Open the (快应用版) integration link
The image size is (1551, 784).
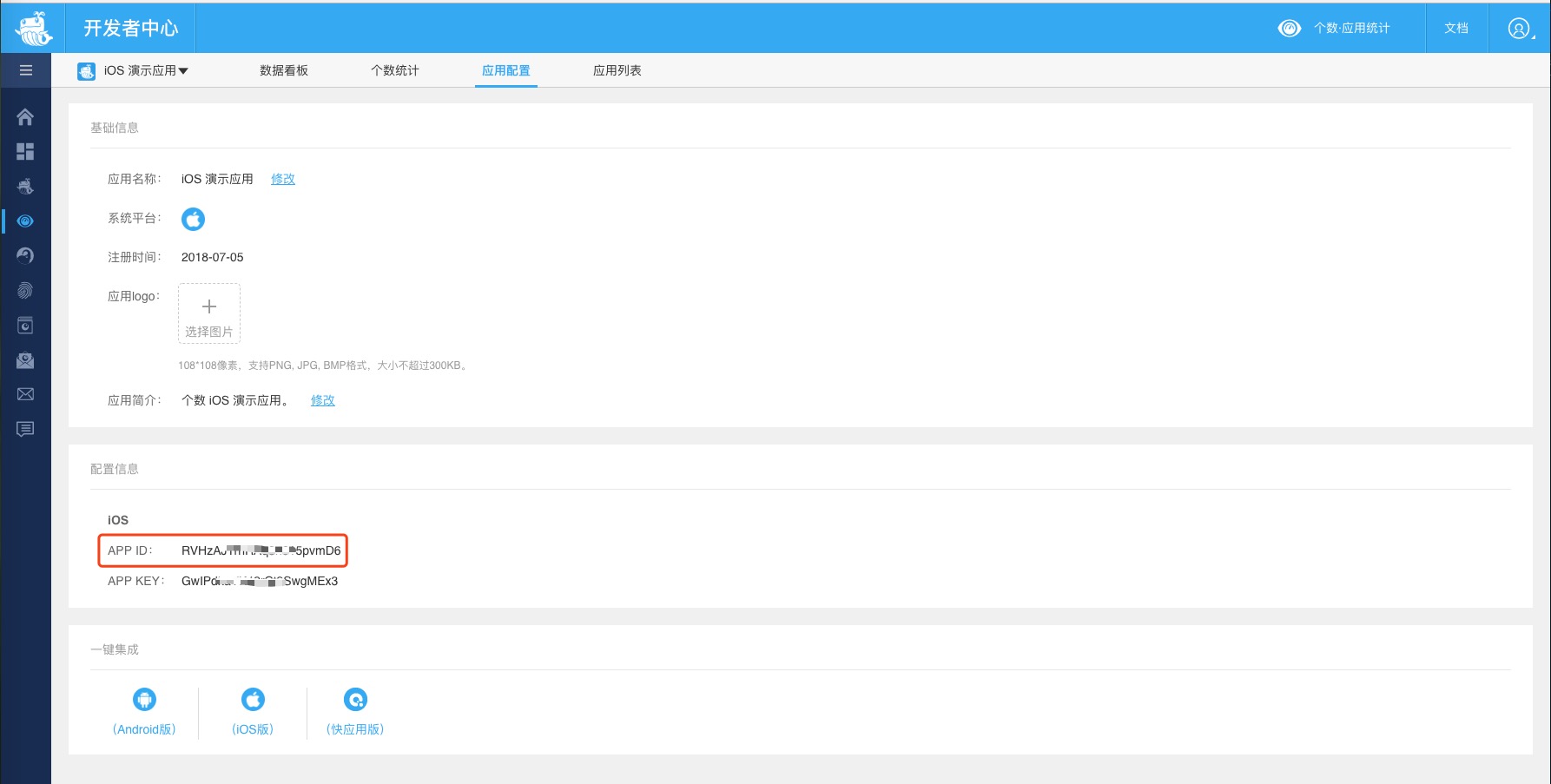pos(355,729)
